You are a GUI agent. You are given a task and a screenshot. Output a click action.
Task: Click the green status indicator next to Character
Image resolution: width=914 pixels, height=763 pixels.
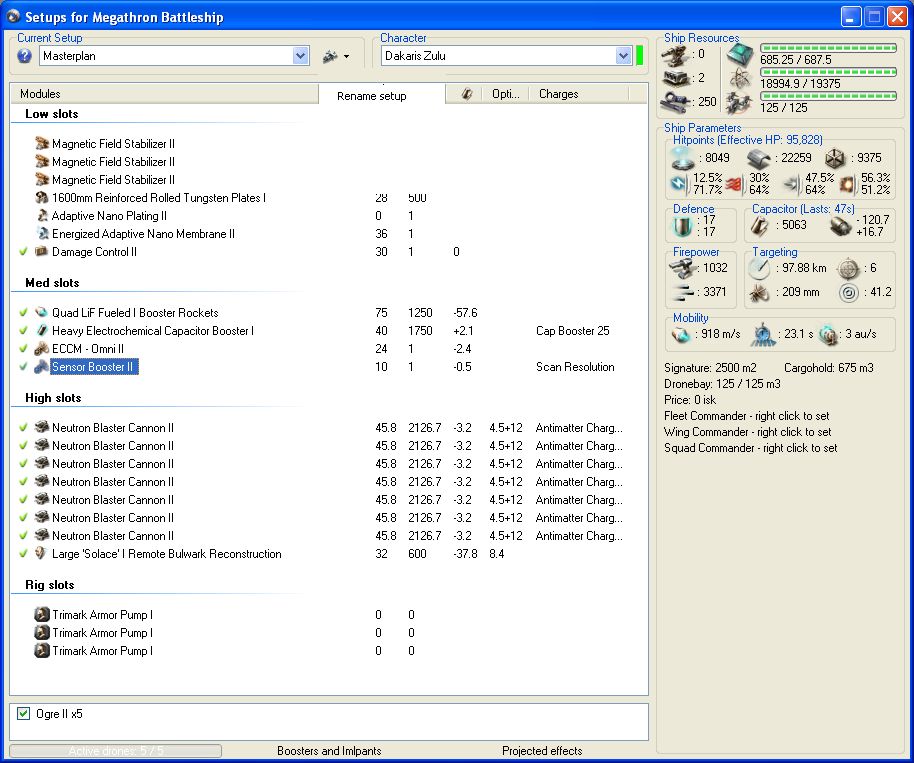639,56
